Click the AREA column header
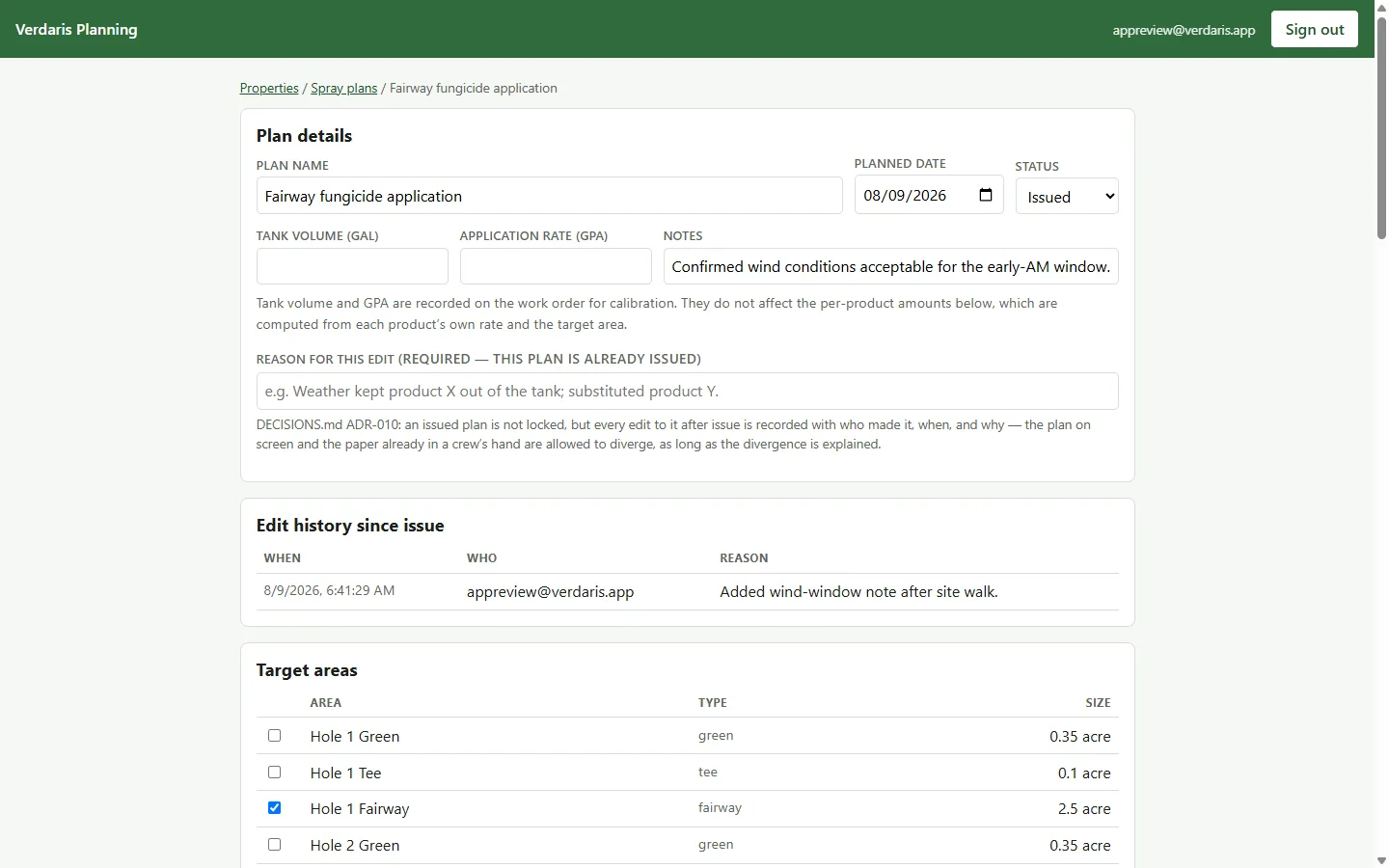The height and width of the screenshot is (868, 1389). 326,702
